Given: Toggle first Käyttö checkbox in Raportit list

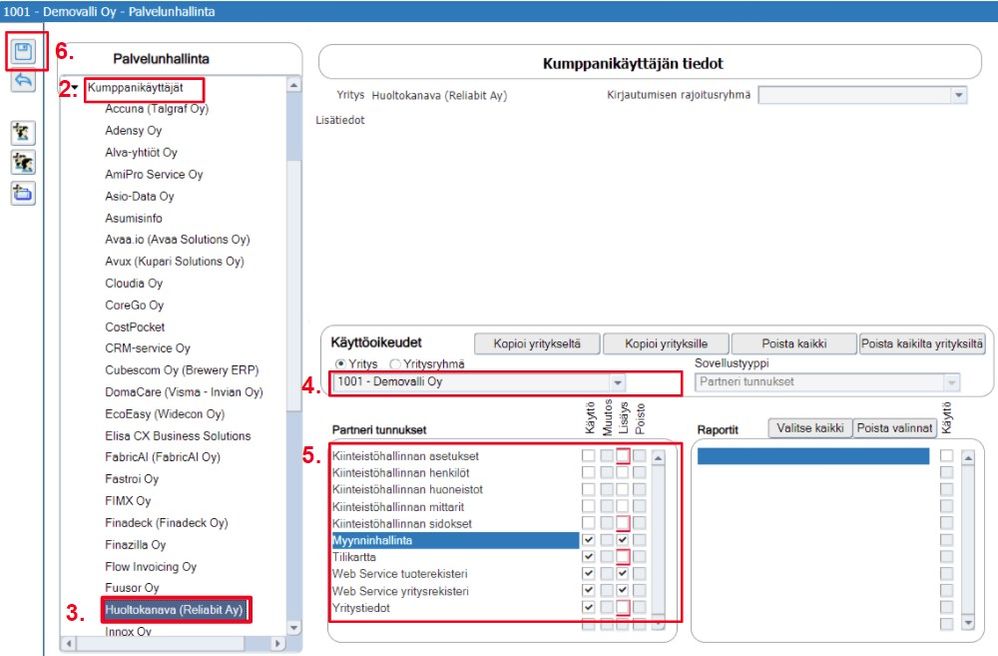Looking at the screenshot, I should pos(946,456).
